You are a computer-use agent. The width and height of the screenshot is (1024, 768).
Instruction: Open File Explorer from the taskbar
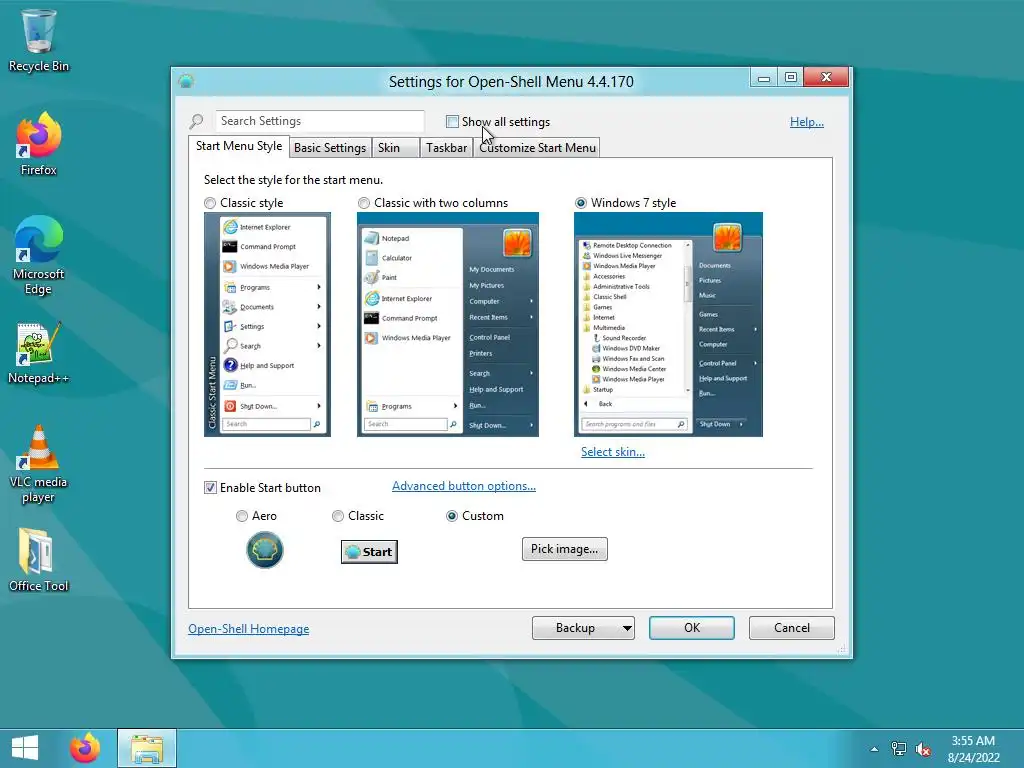click(147, 748)
